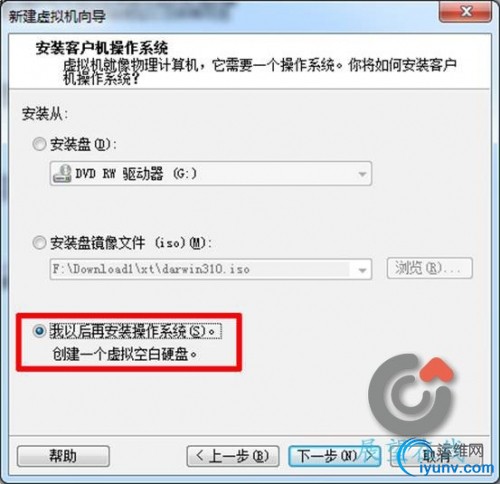
Task: Open the DVD RW 驱动器 combo box
Action: tap(211, 174)
